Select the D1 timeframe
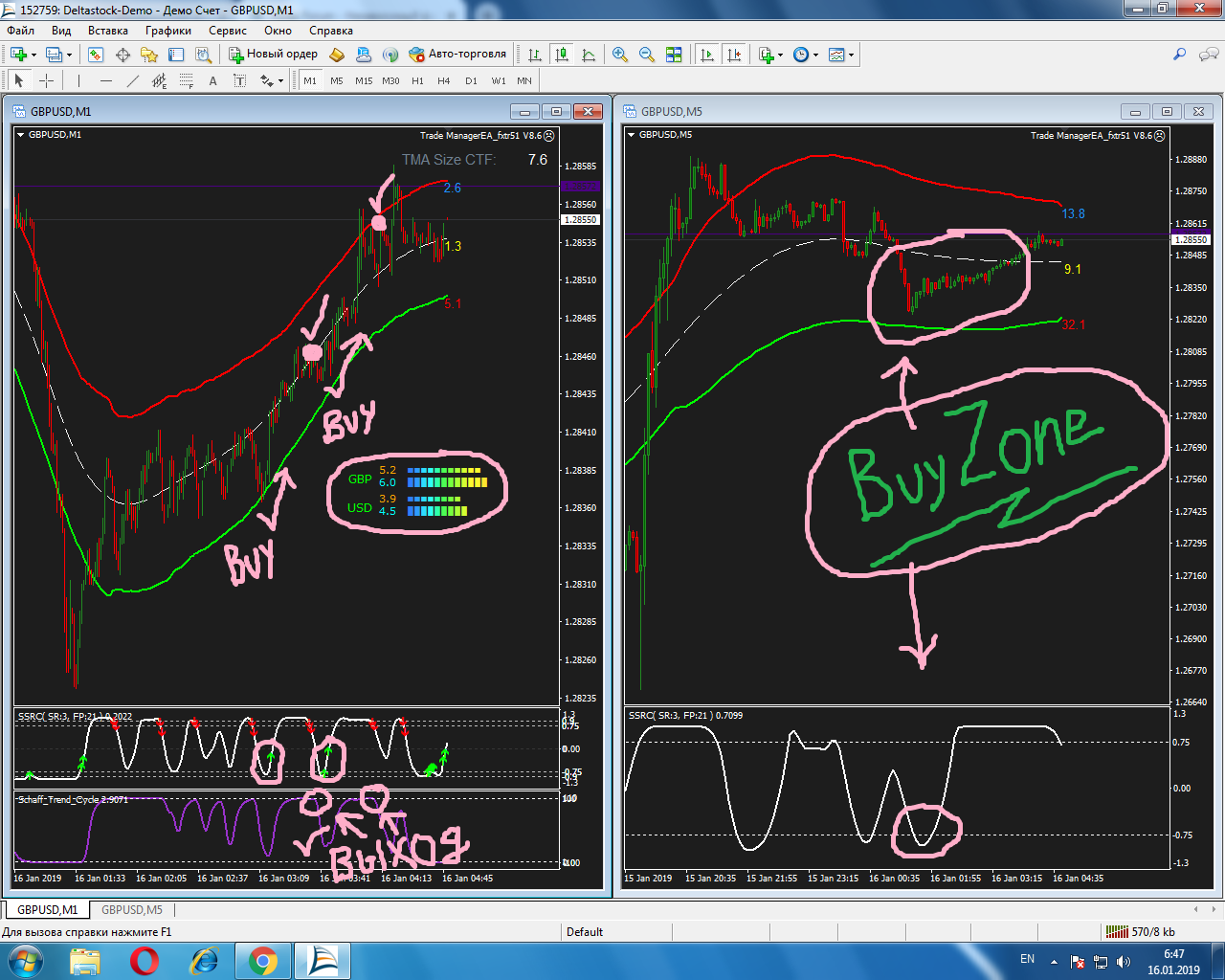This screenshot has height=980, width=1225. [x=471, y=80]
